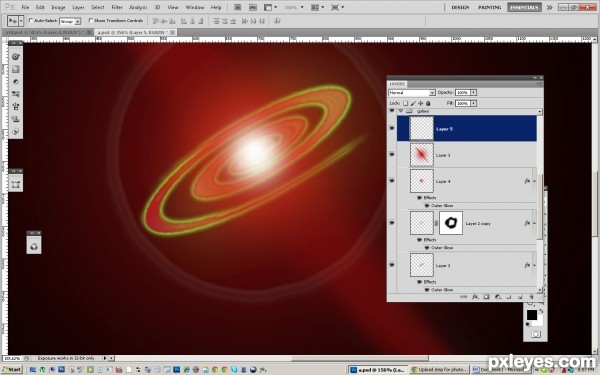Delete layer trash icon
The image size is (600, 375).
coord(531,297)
